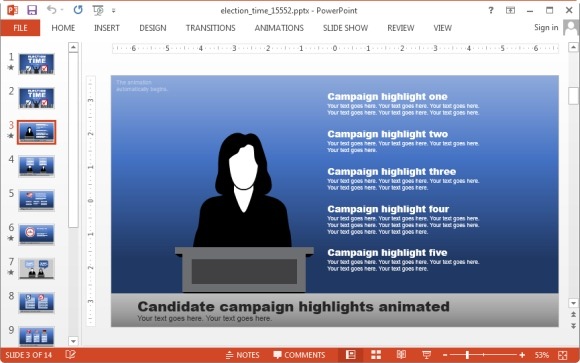The height and width of the screenshot is (363, 580).
Task: Click slide editor scroll up arrow
Action: pyautogui.click(x=573, y=47)
